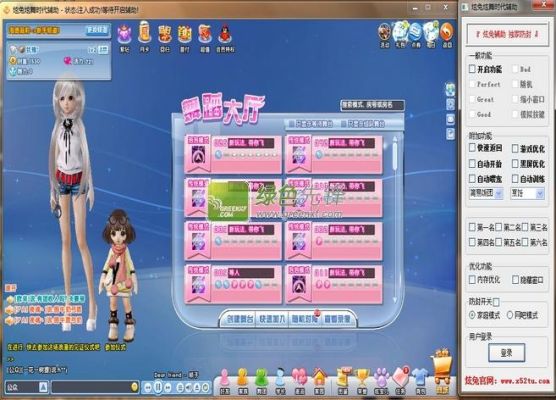Check the 第六名 checkbox
This screenshot has height=400, width=556.
525,242
